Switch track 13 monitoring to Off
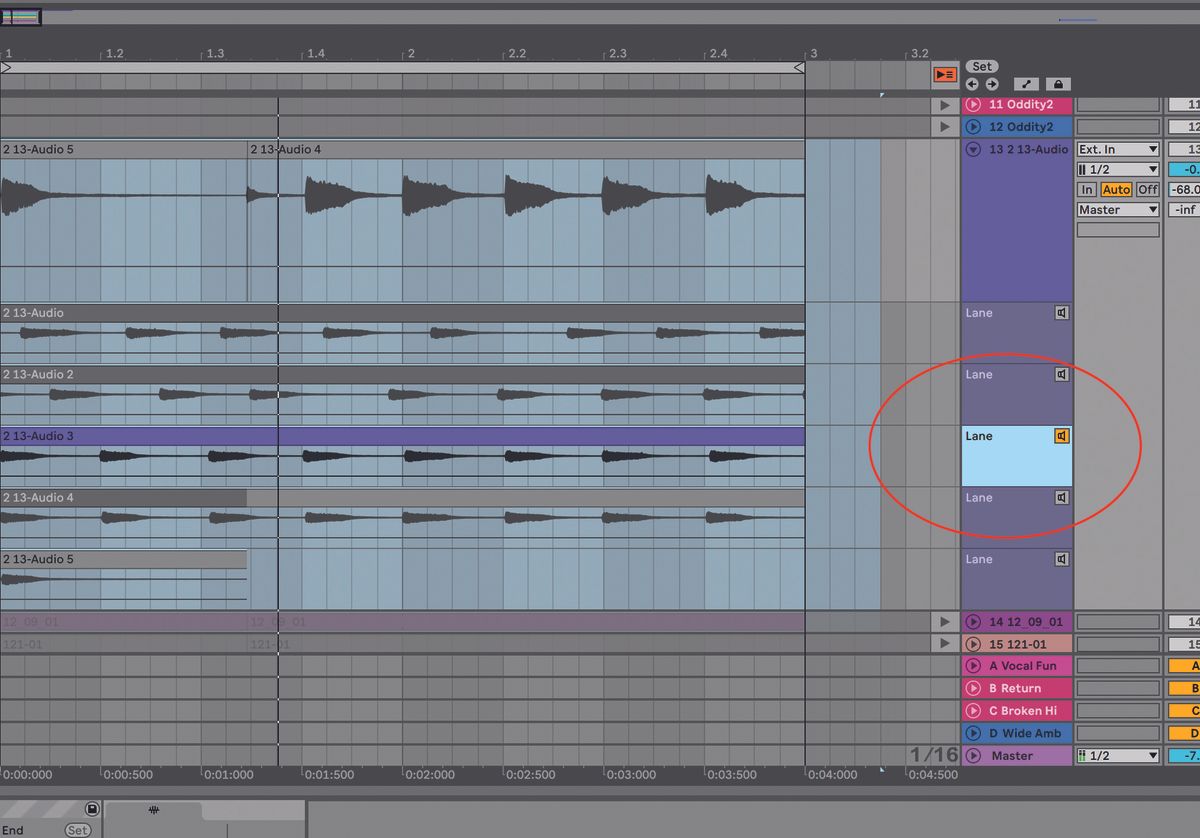Screen dimensions: 1200x838 pyautogui.click(x=1147, y=189)
